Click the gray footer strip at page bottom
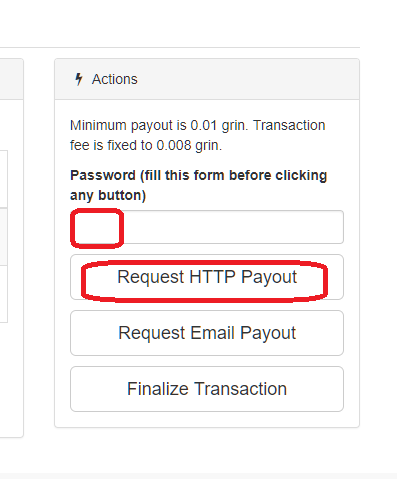The height and width of the screenshot is (479, 397). pos(198,476)
